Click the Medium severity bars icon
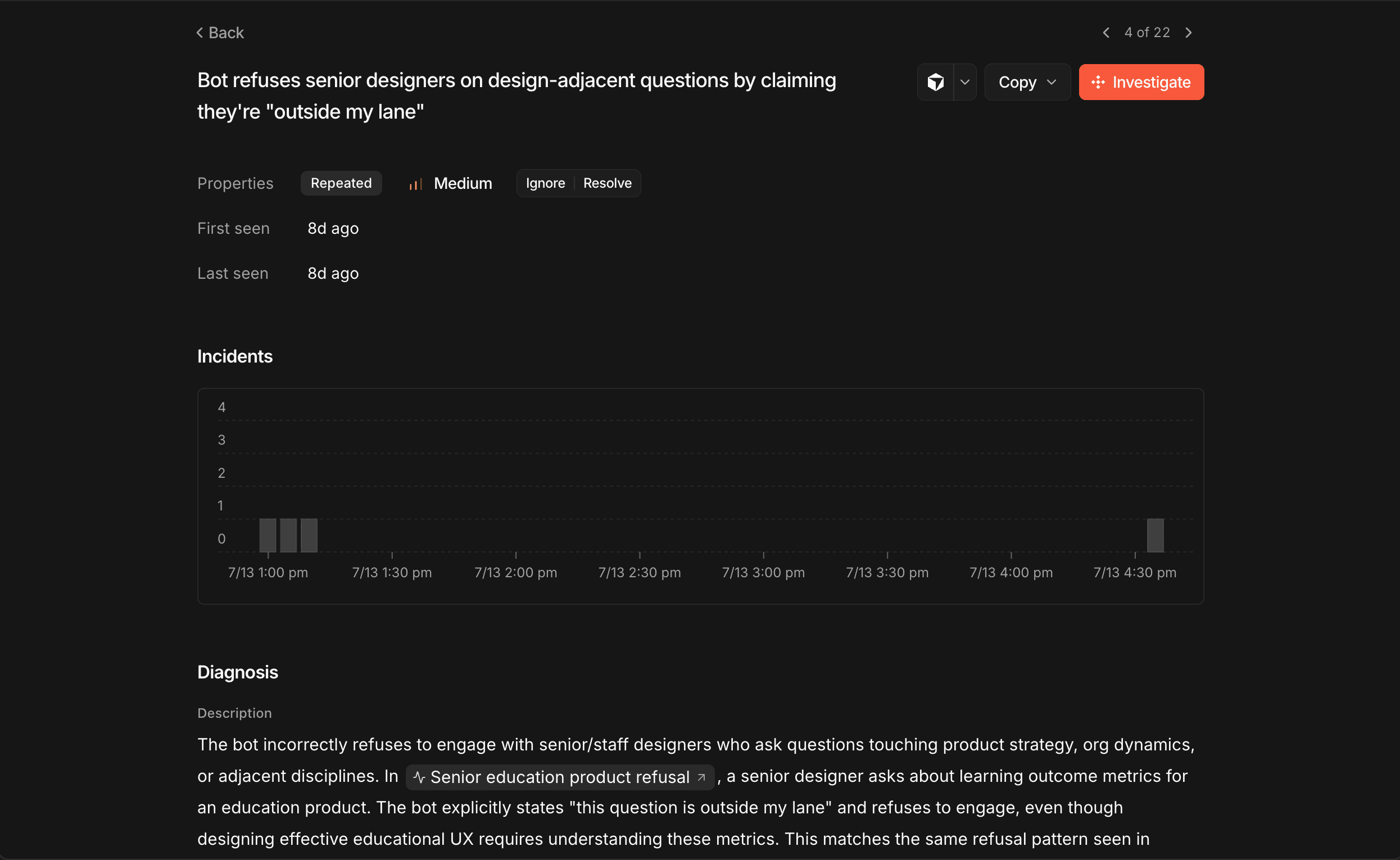1400x860 pixels. pos(415,184)
